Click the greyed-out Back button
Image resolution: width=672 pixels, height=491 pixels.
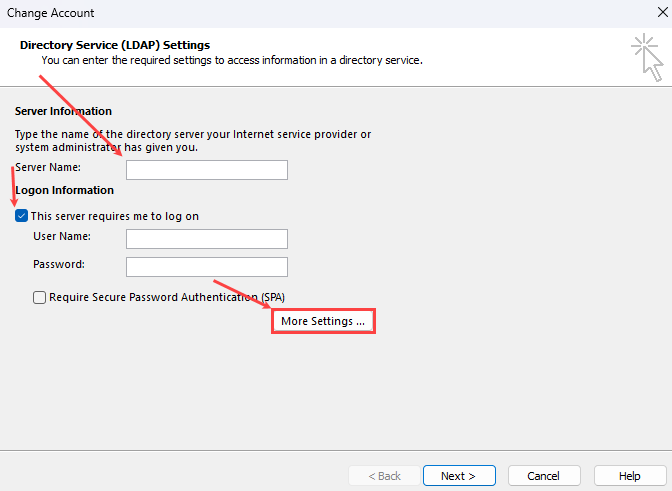(x=384, y=475)
